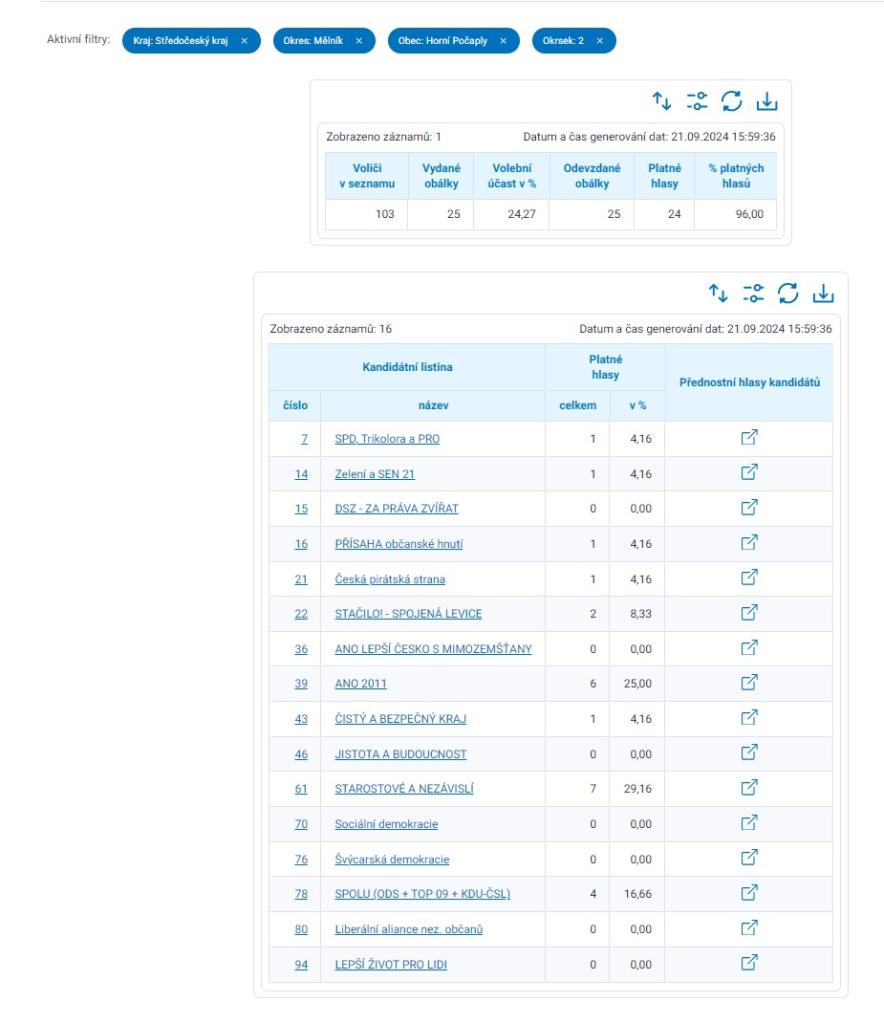Click the sort icon above the summary table
The height and width of the screenshot is (1024, 884).
coord(662,101)
